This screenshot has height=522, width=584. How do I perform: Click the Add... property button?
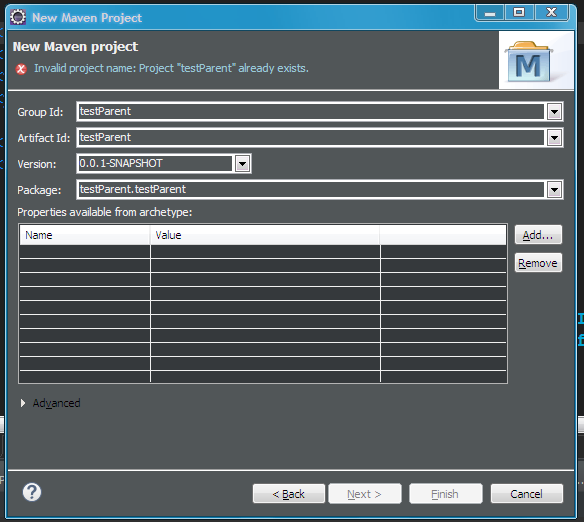(x=538, y=235)
